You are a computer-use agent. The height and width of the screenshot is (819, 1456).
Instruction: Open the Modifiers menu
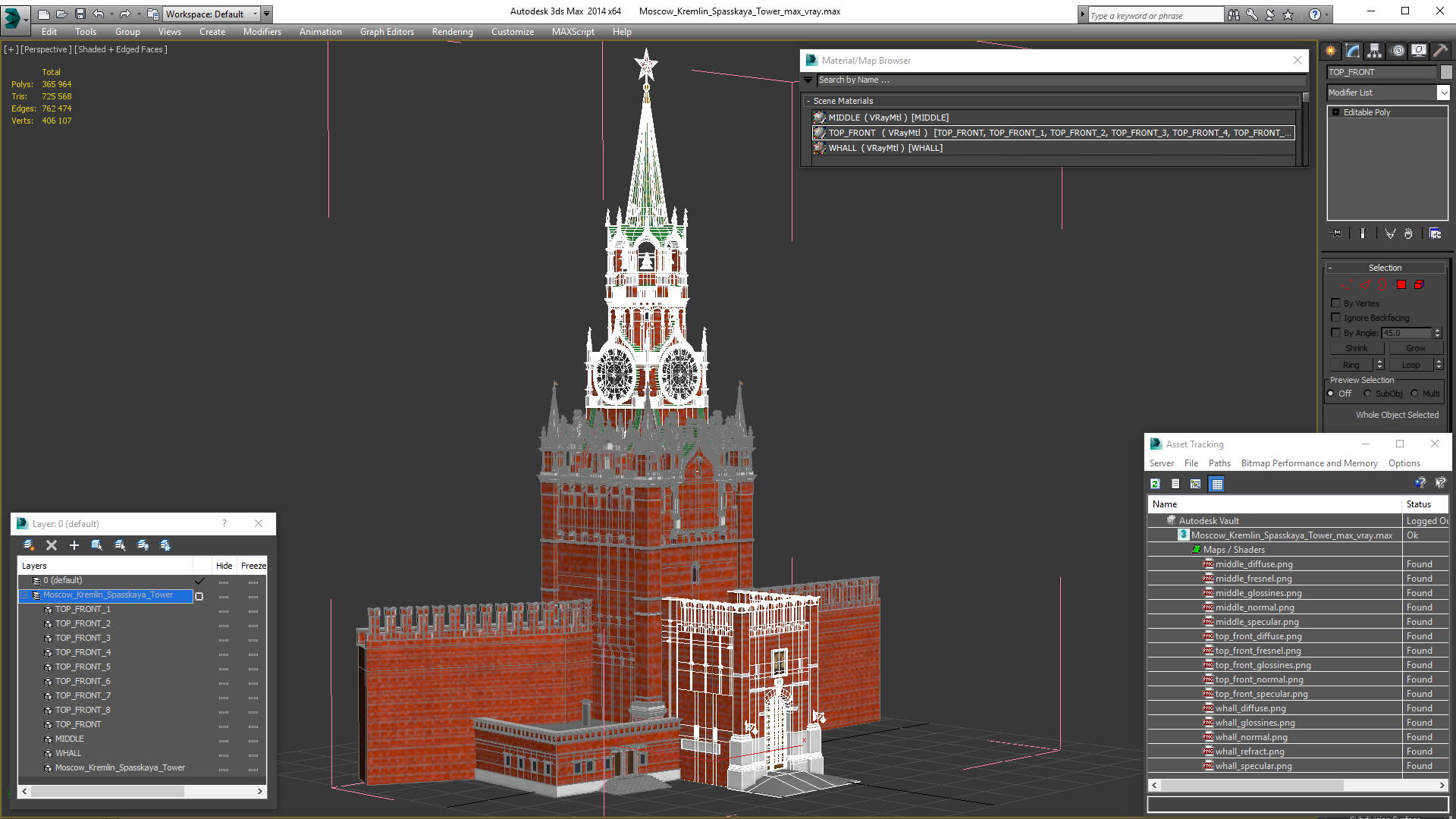262,32
